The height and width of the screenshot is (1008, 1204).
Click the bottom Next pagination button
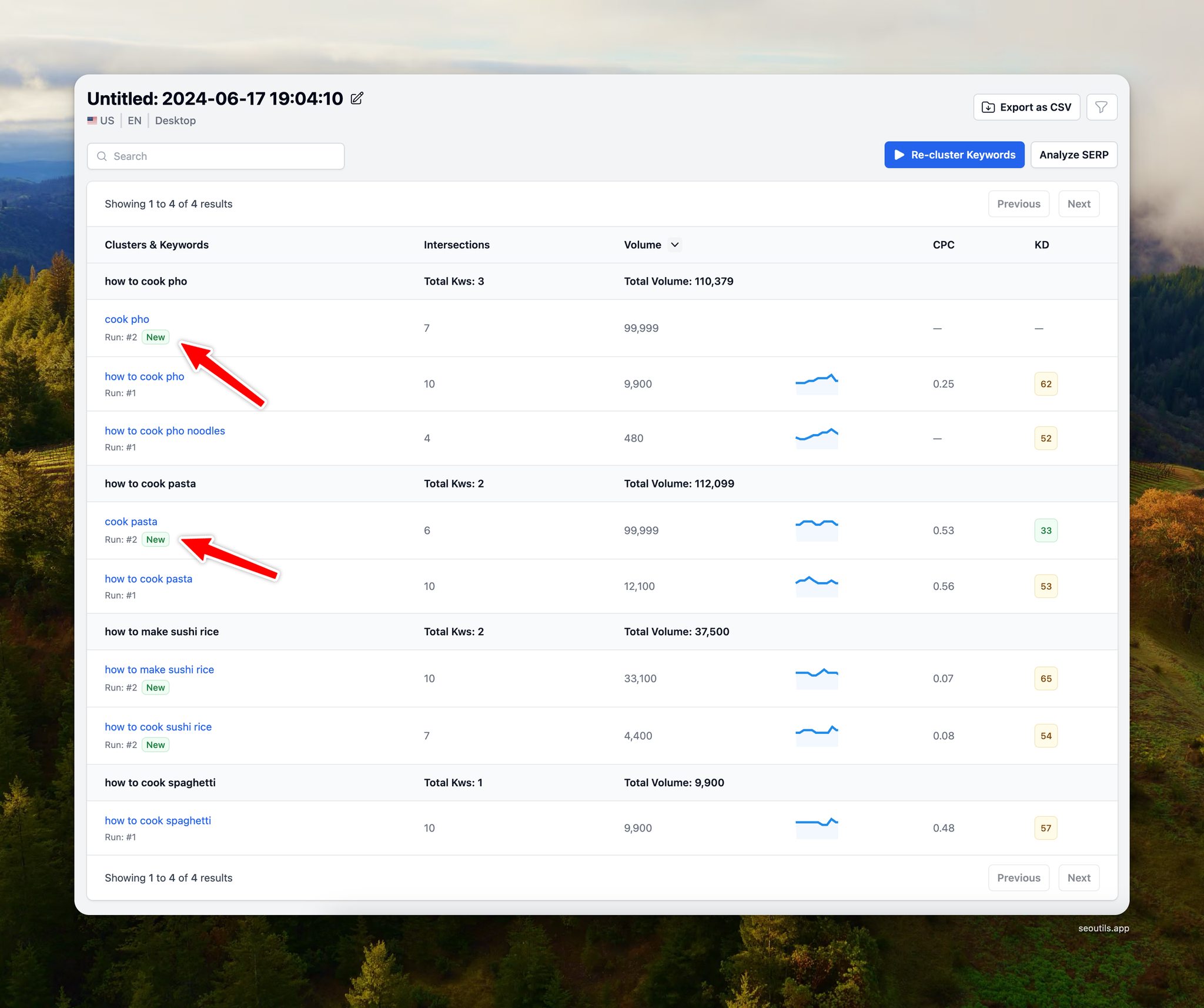1078,878
